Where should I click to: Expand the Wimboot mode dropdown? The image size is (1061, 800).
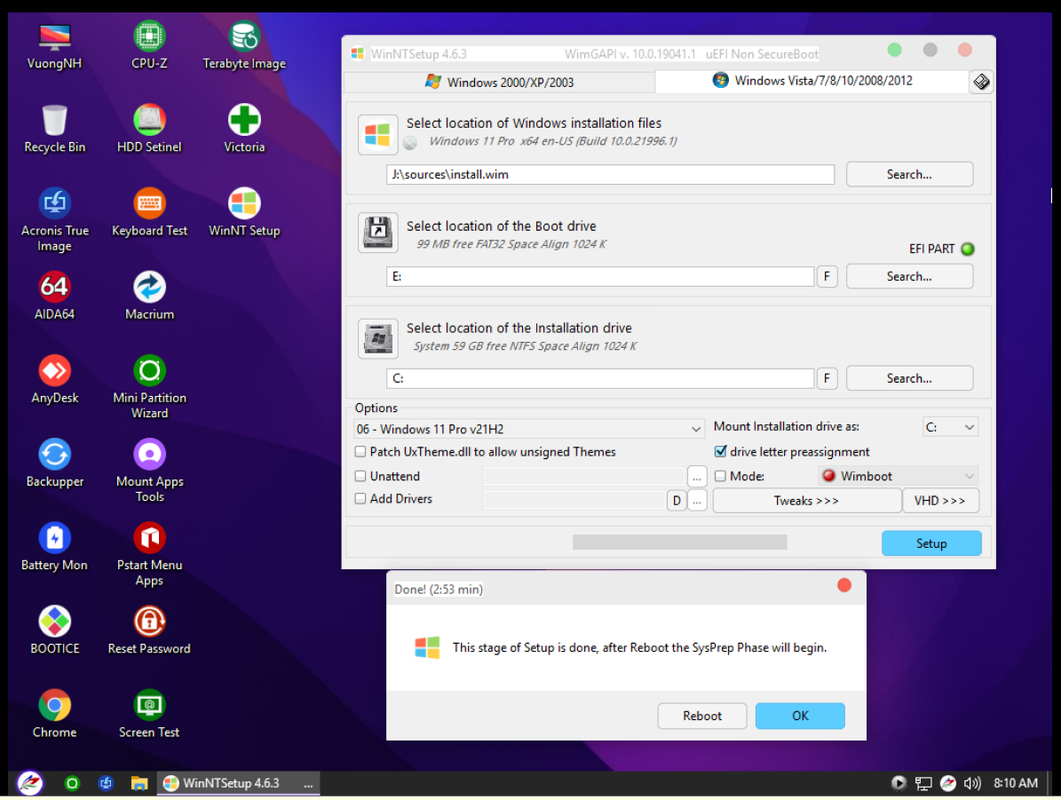coord(899,476)
